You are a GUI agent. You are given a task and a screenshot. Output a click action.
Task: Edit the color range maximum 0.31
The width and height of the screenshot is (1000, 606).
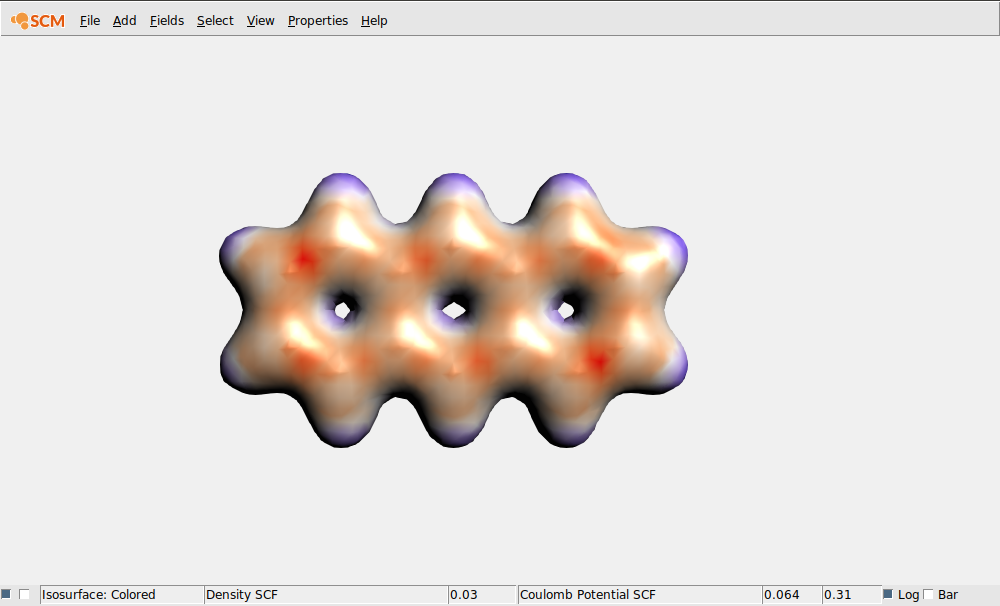tap(852, 595)
